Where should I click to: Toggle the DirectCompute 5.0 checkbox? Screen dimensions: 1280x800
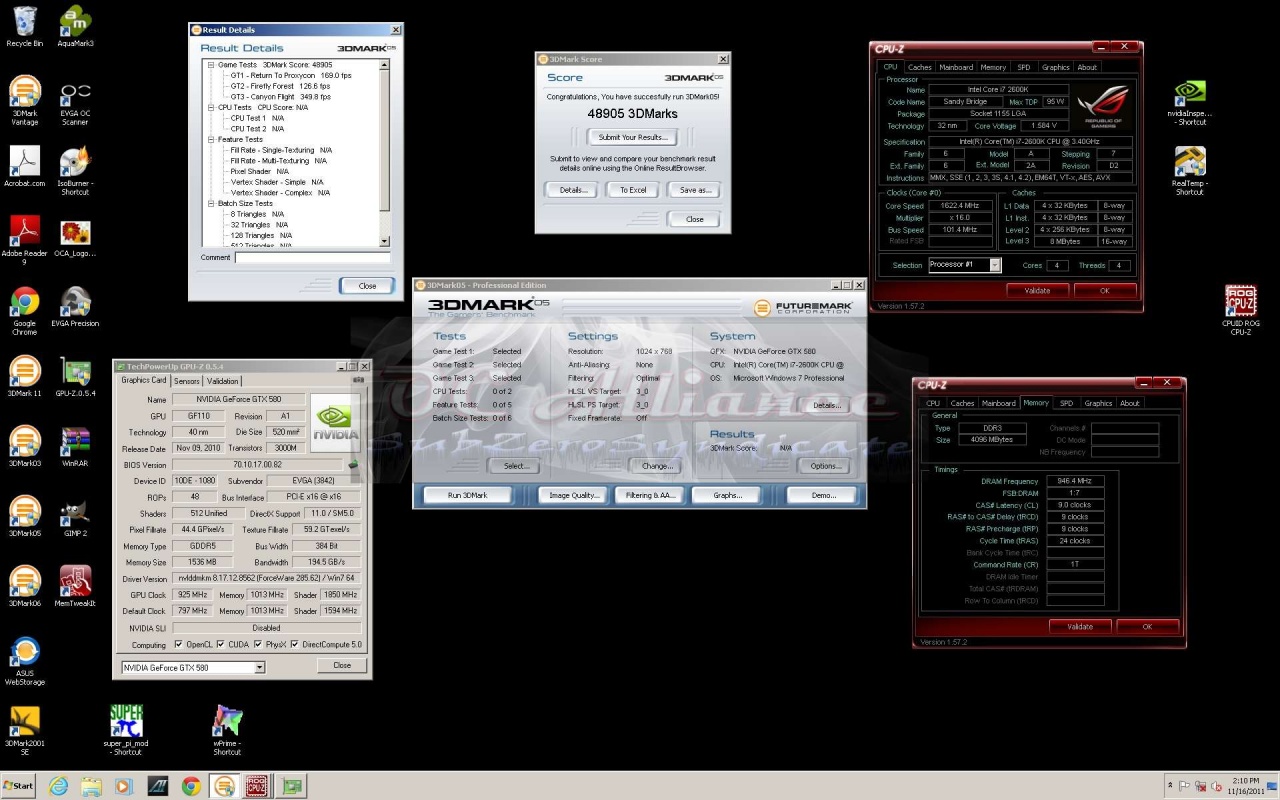tap(295, 645)
